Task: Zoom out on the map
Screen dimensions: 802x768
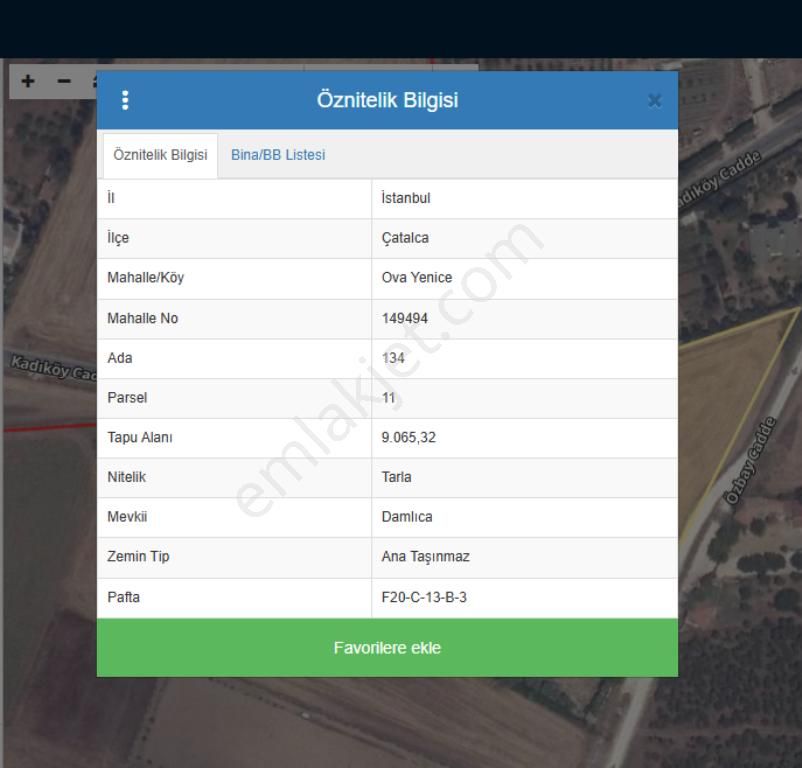Action: pos(64,81)
